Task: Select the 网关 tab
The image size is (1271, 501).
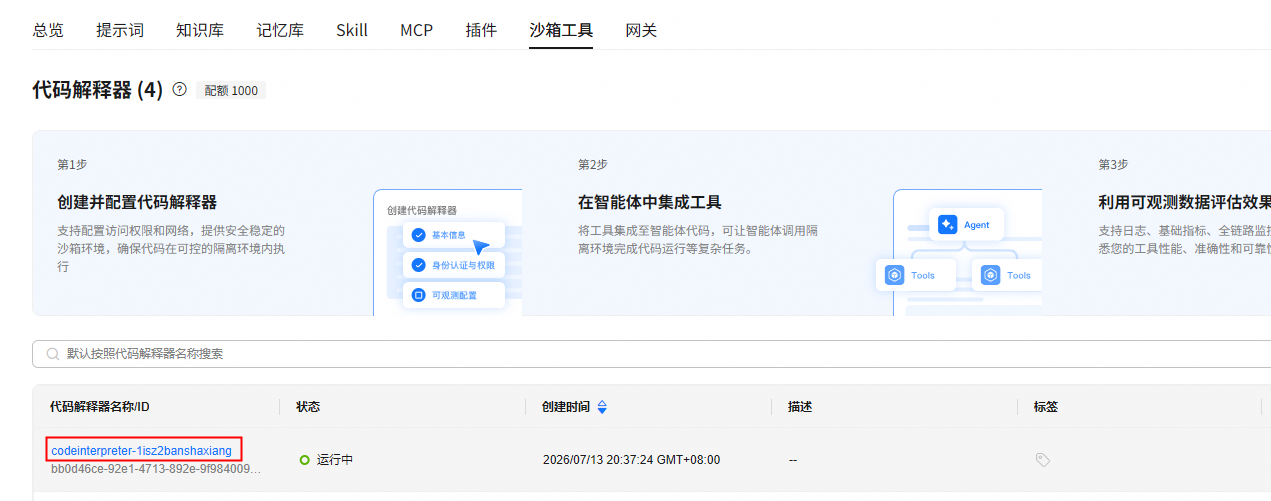Action: pyautogui.click(x=641, y=30)
